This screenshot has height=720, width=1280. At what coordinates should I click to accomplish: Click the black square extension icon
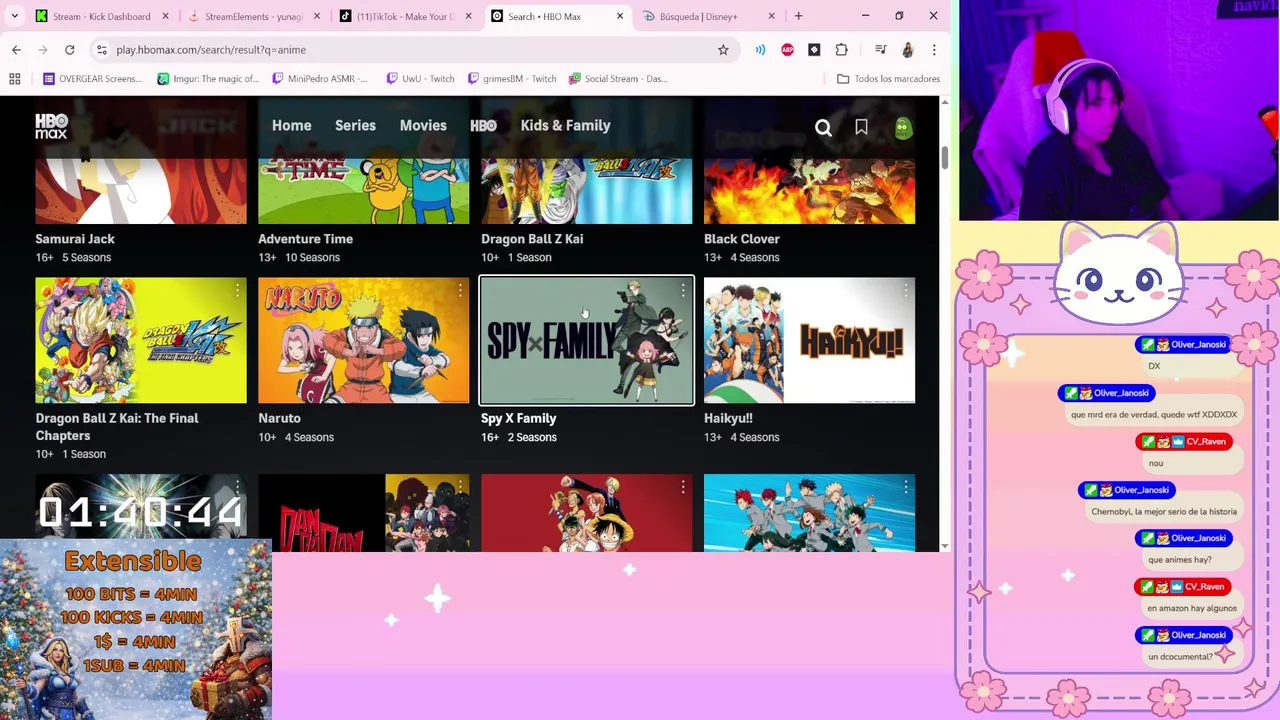pyautogui.click(x=814, y=49)
